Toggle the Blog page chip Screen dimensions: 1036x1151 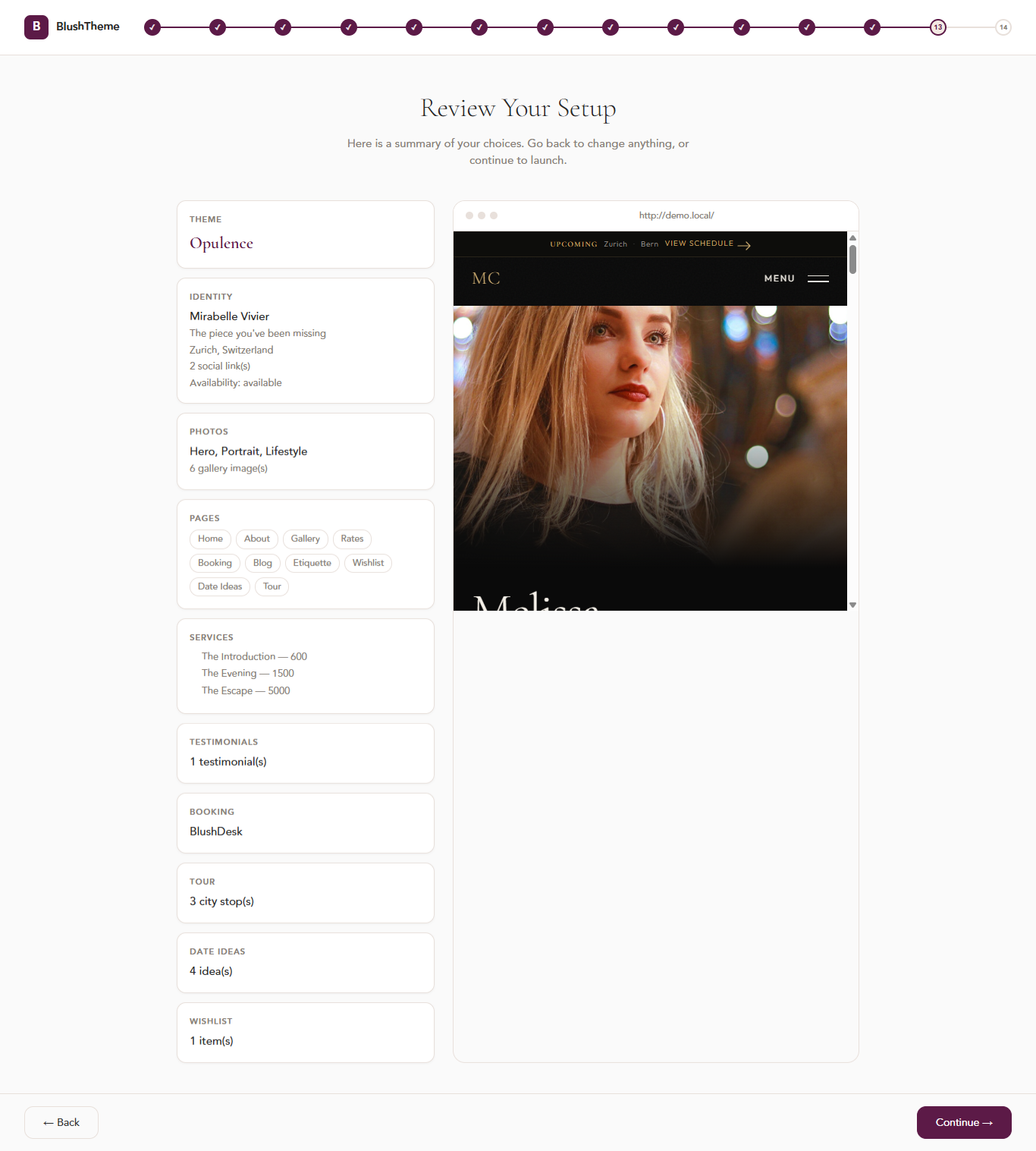click(262, 563)
